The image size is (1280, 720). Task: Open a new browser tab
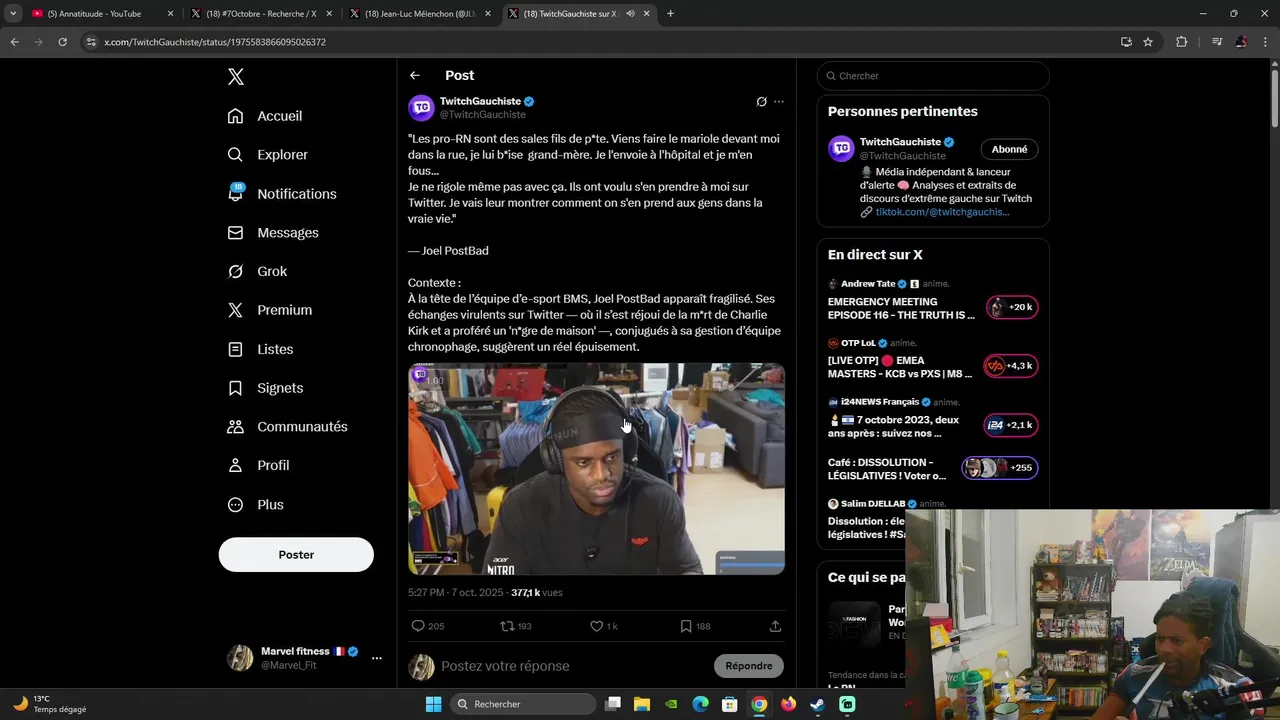(670, 14)
